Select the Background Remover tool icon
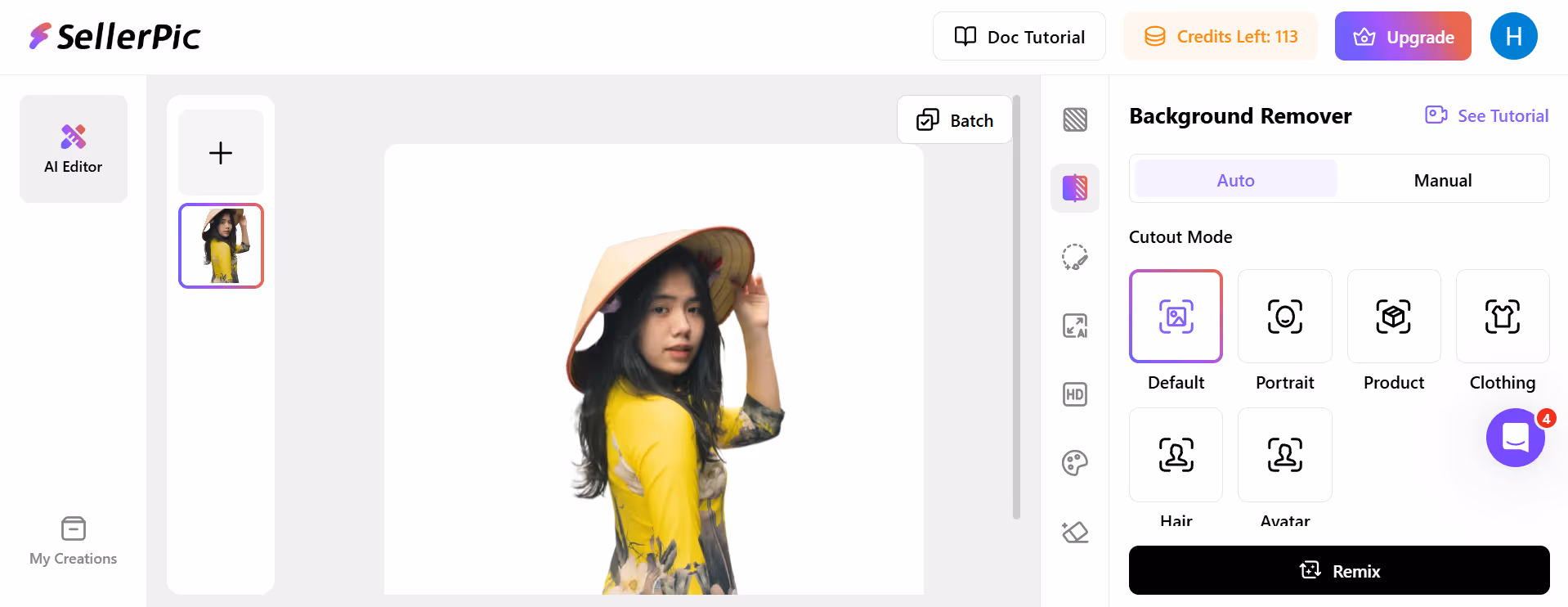Image resolution: width=1568 pixels, height=607 pixels. point(1074,188)
